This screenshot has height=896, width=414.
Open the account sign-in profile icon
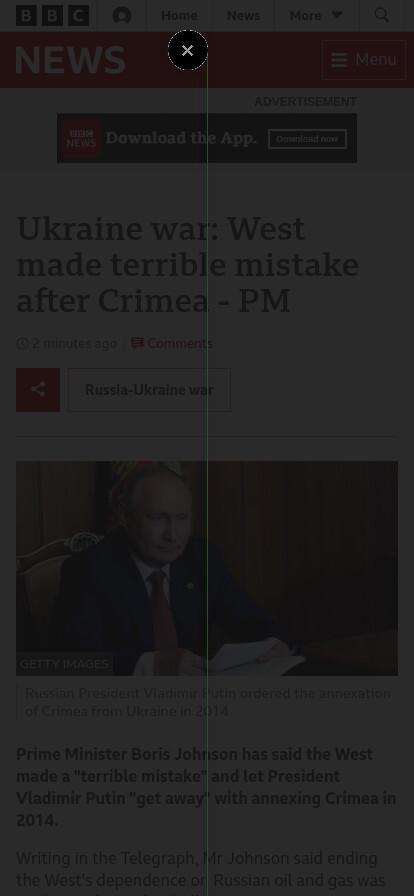122,15
